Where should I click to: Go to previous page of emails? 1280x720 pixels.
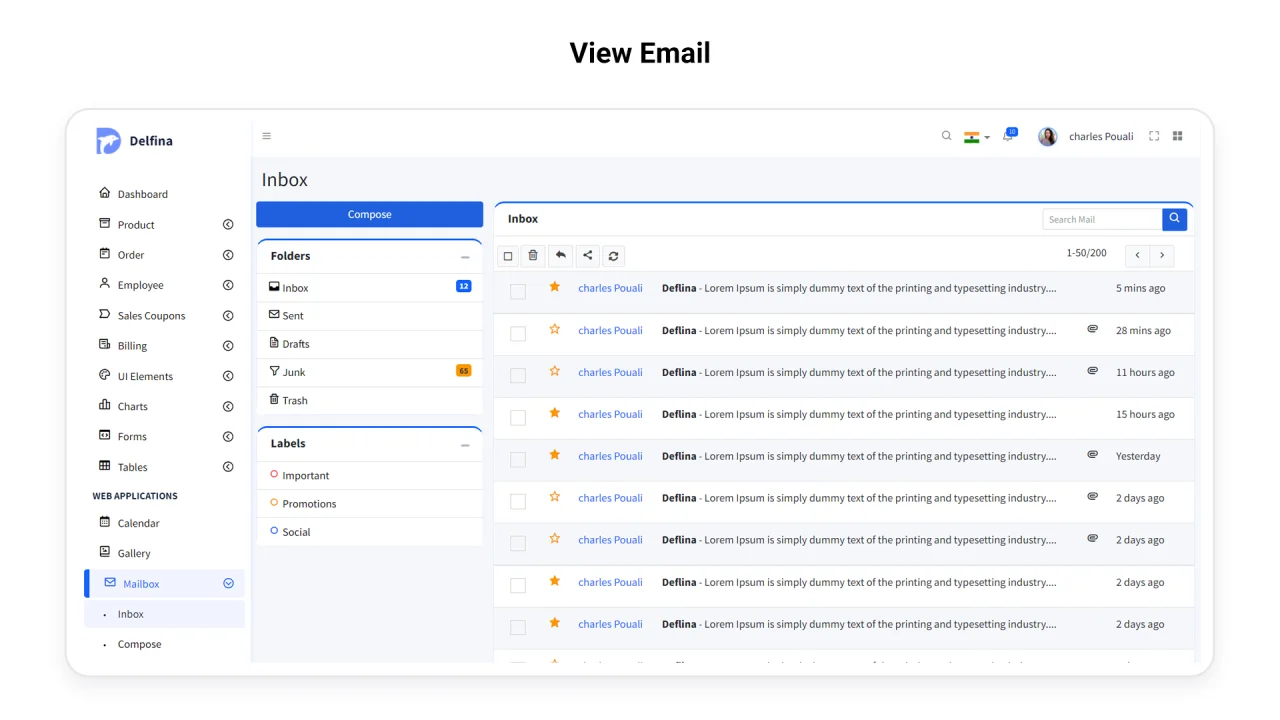(1137, 255)
